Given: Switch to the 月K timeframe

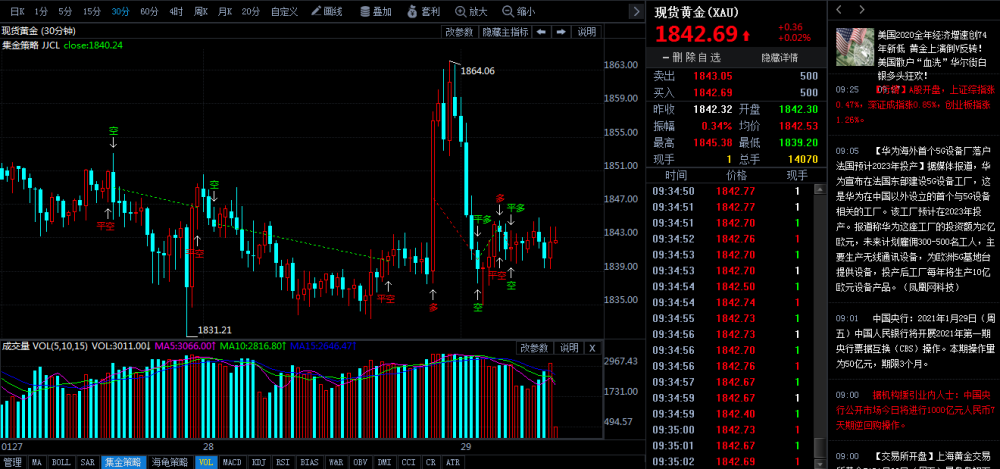Looking at the screenshot, I should point(224,11).
